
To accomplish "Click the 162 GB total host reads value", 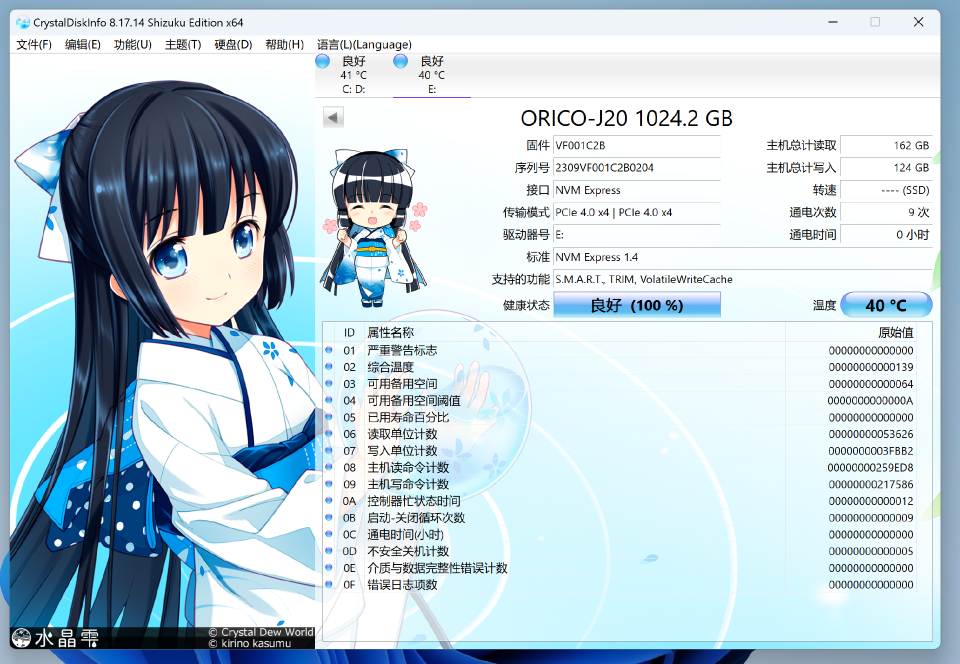I will coord(886,145).
